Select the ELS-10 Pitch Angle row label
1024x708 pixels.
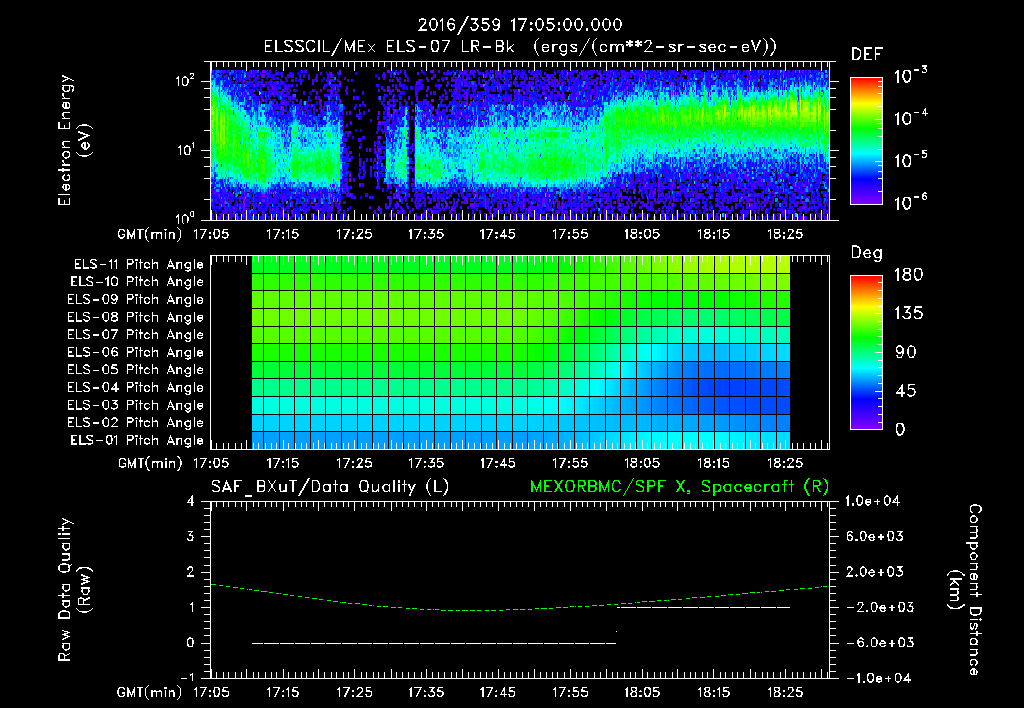tap(137, 282)
